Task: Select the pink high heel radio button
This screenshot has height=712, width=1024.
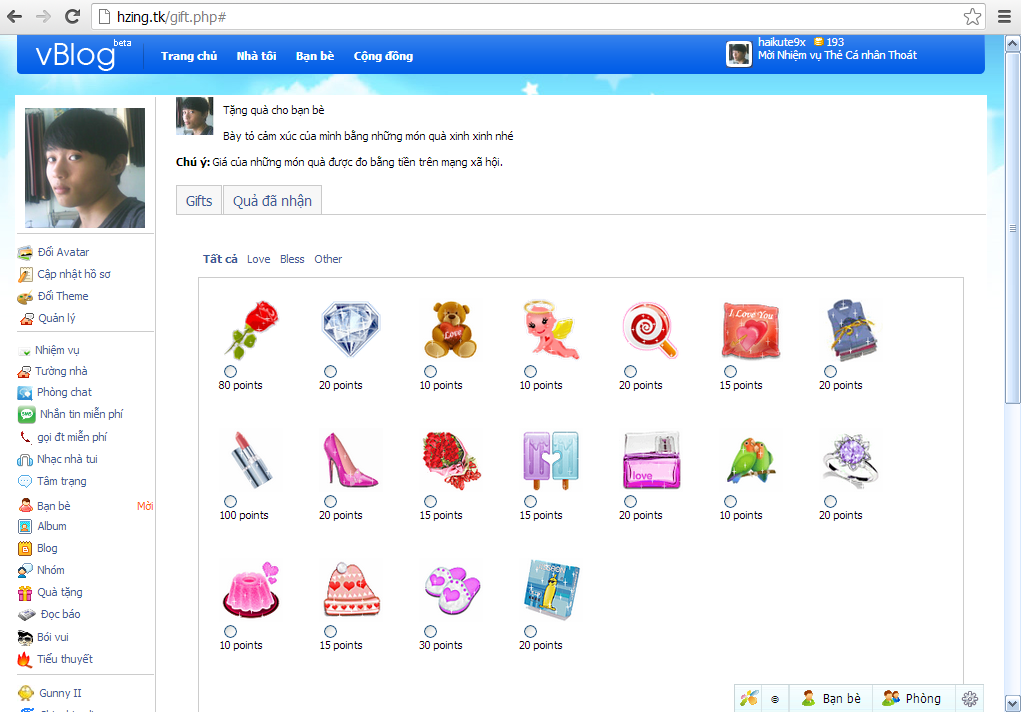Action: click(330, 502)
